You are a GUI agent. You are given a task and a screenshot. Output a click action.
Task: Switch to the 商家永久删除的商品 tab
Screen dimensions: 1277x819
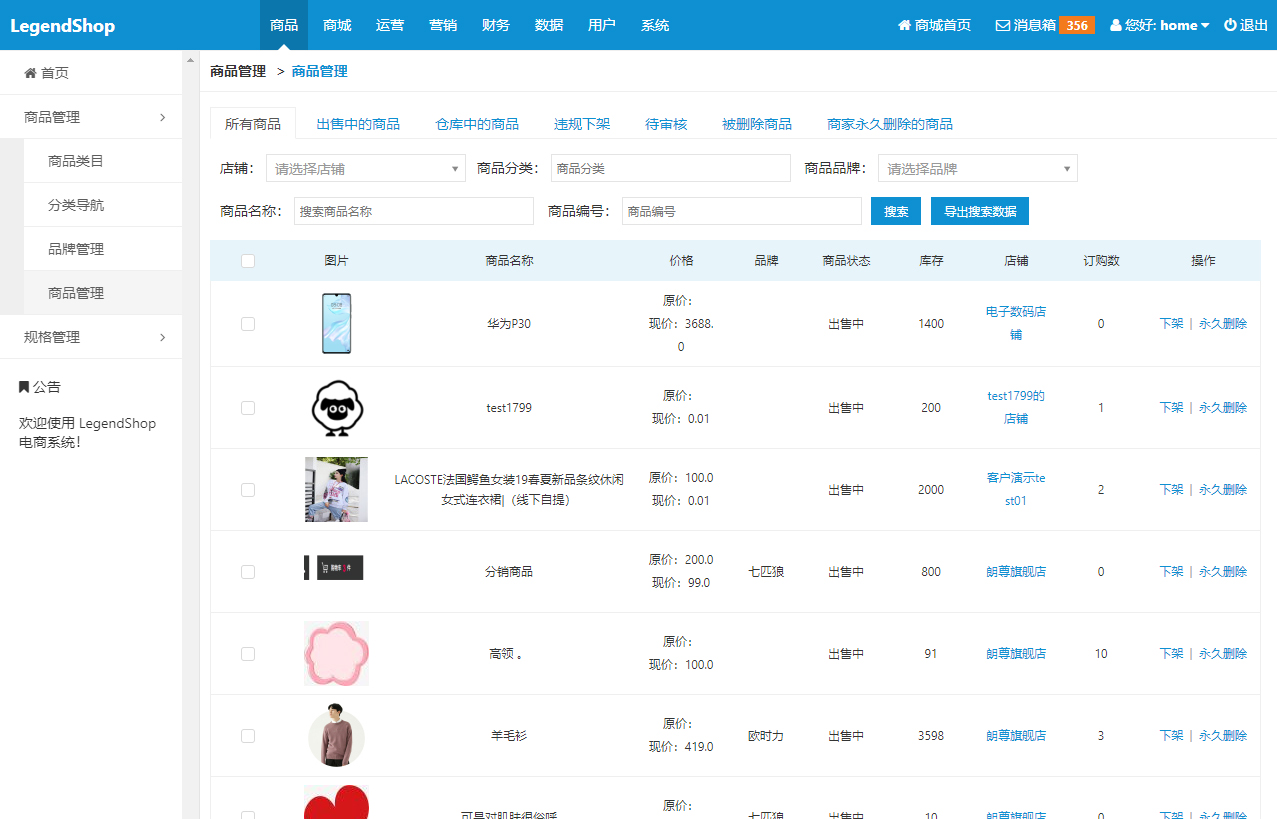890,124
